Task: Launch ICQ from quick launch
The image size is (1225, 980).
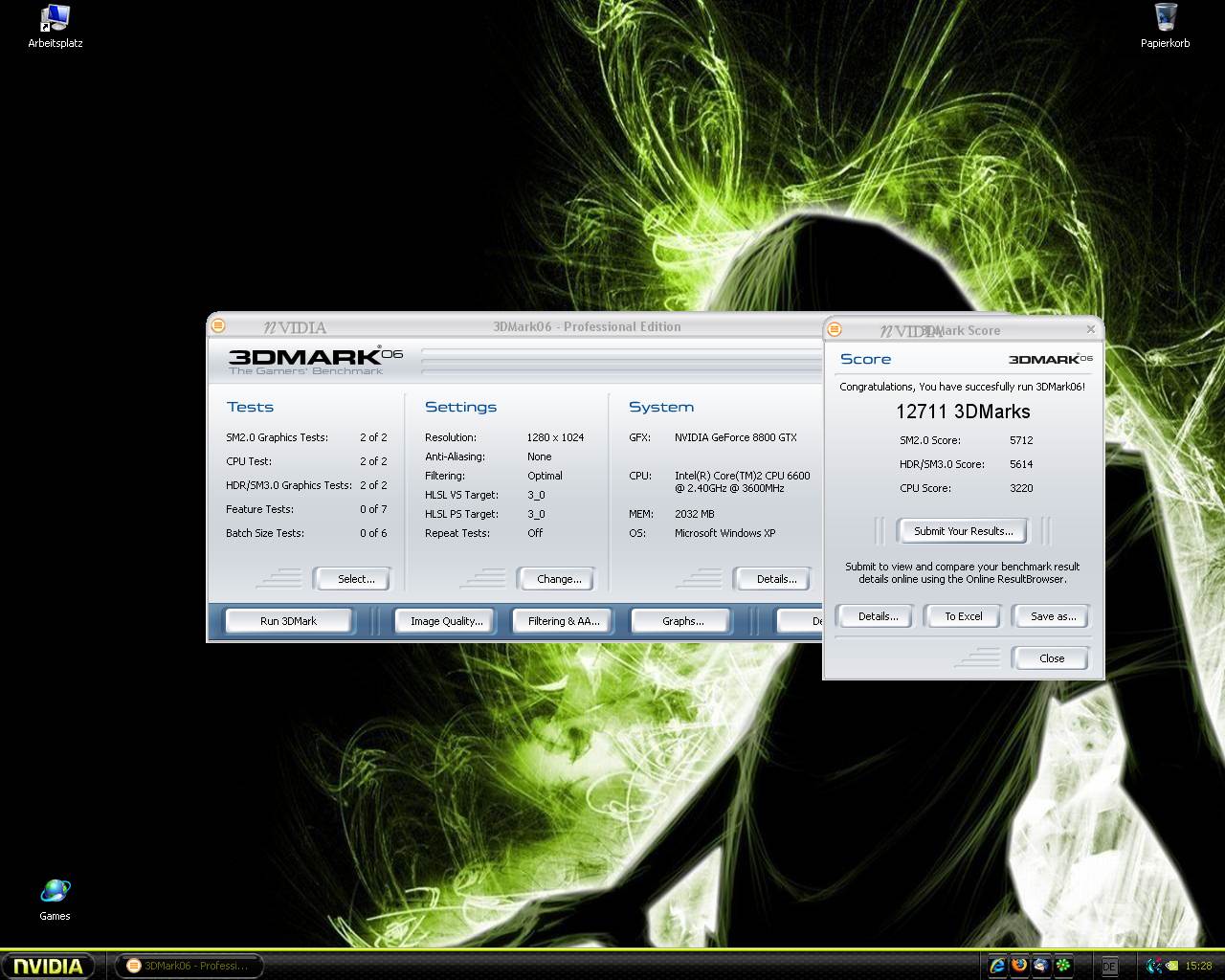Action: click(x=1063, y=966)
